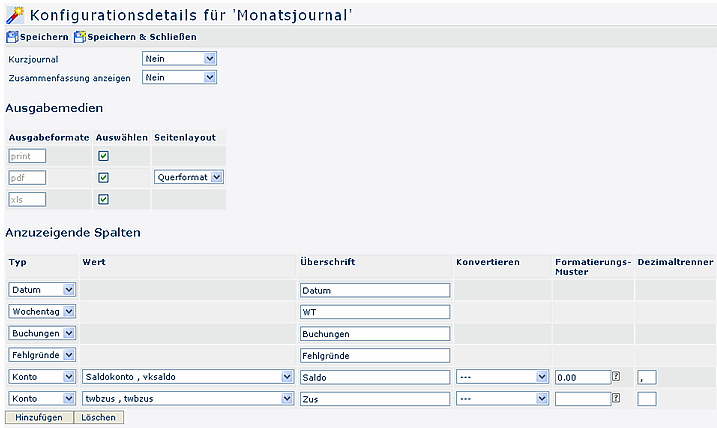Open Konto type dropdown in Zus row
The image size is (717, 428).
click(x=42, y=398)
